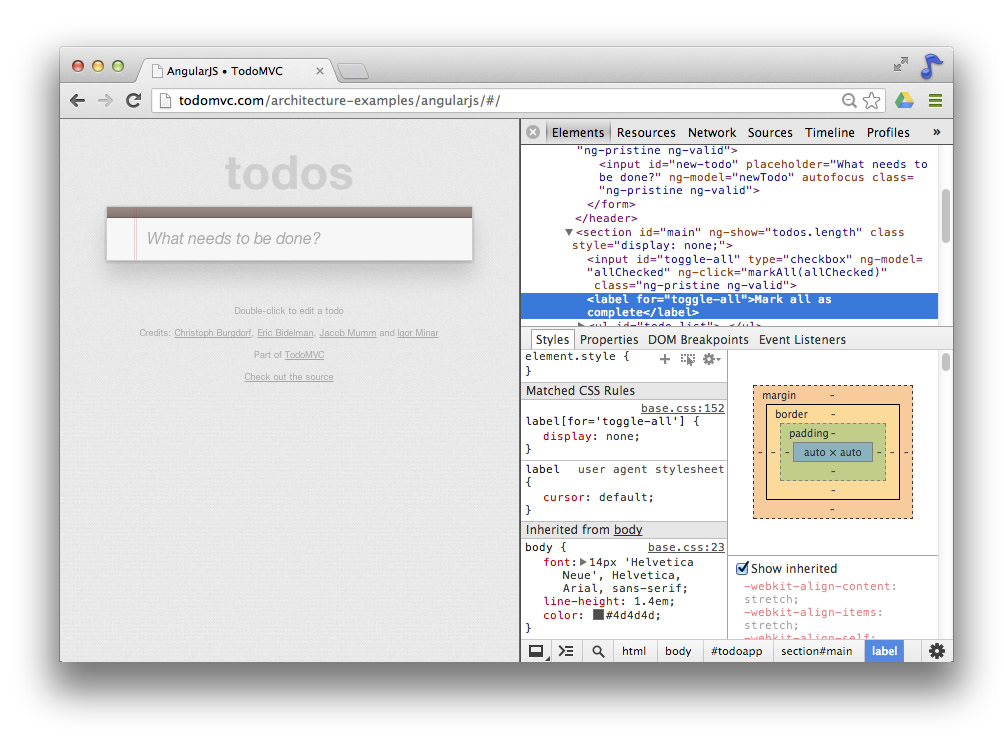This screenshot has width=1004, height=738.
Task: Click the Google Drive extension icon
Action: pyautogui.click(x=904, y=100)
